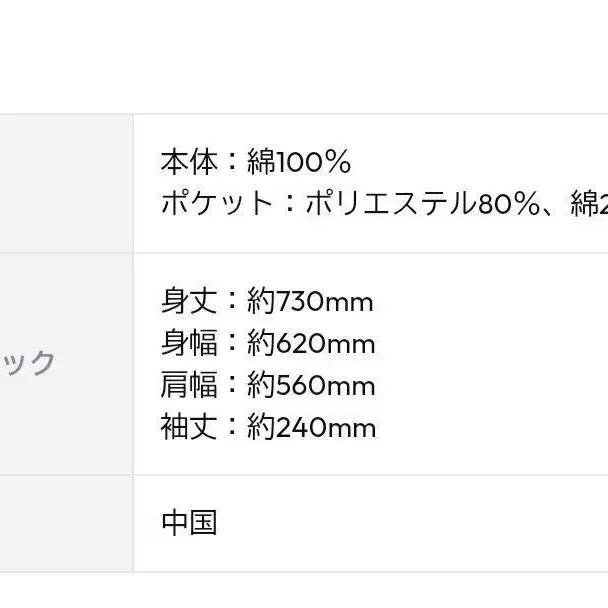Click the 袖丈 label
The height and width of the screenshot is (608, 608).
(x=189, y=427)
